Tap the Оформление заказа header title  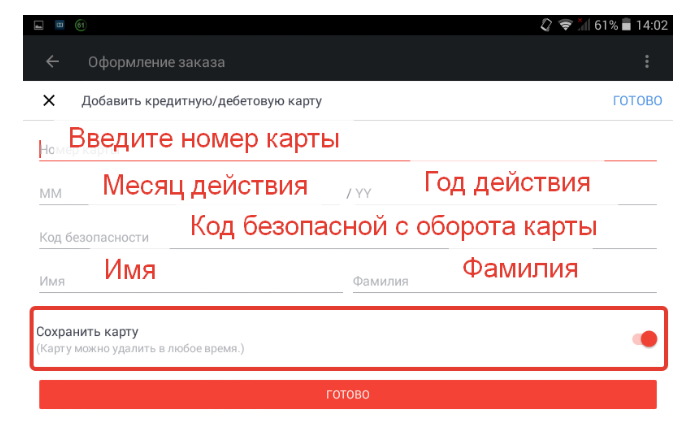(156, 62)
